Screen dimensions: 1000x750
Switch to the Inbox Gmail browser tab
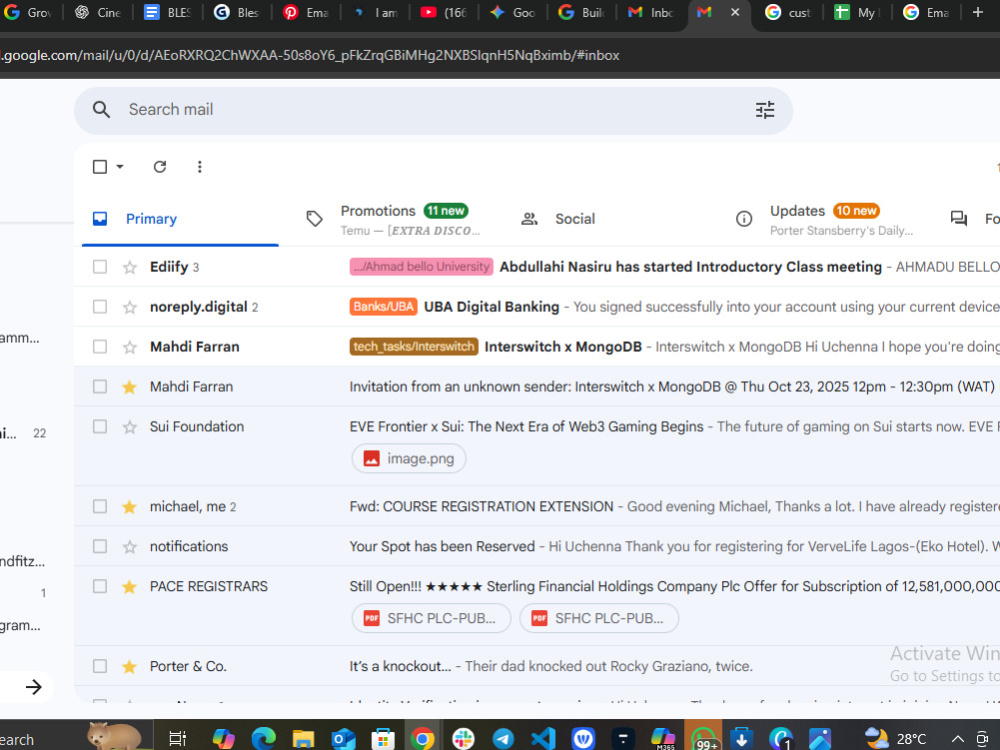click(651, 13)
